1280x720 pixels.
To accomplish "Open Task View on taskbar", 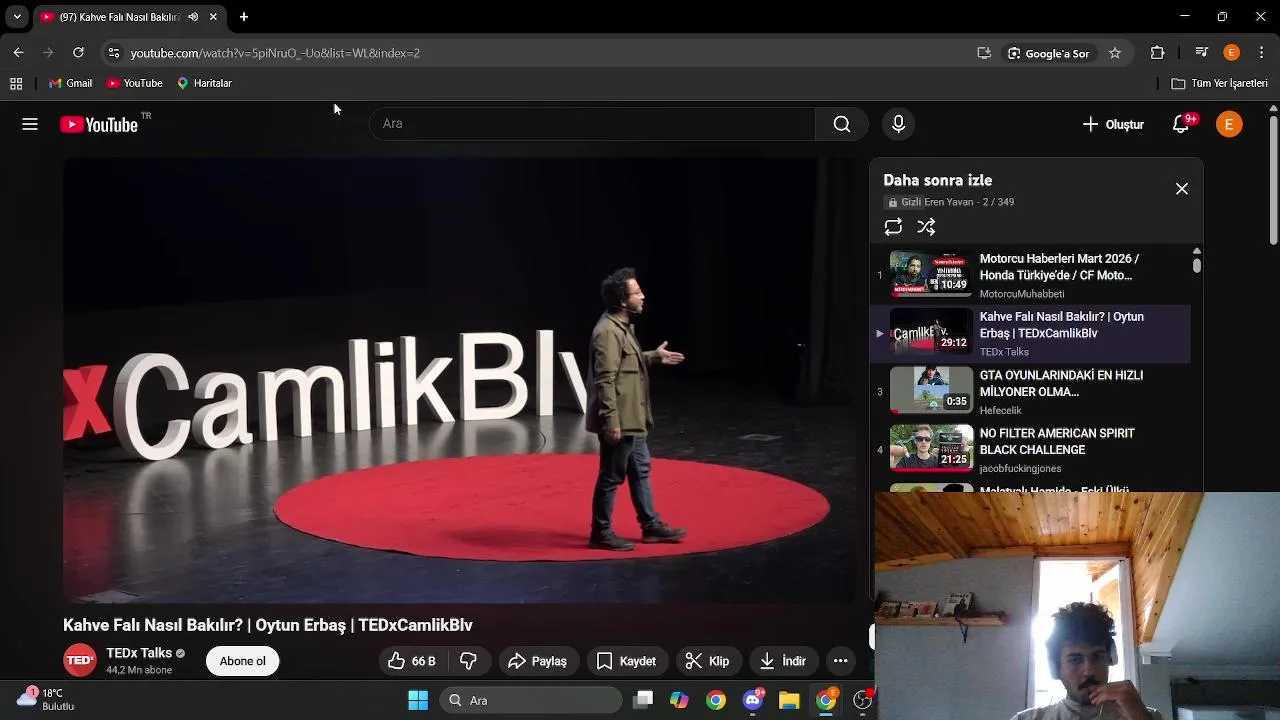I will (x=643, y=700).
